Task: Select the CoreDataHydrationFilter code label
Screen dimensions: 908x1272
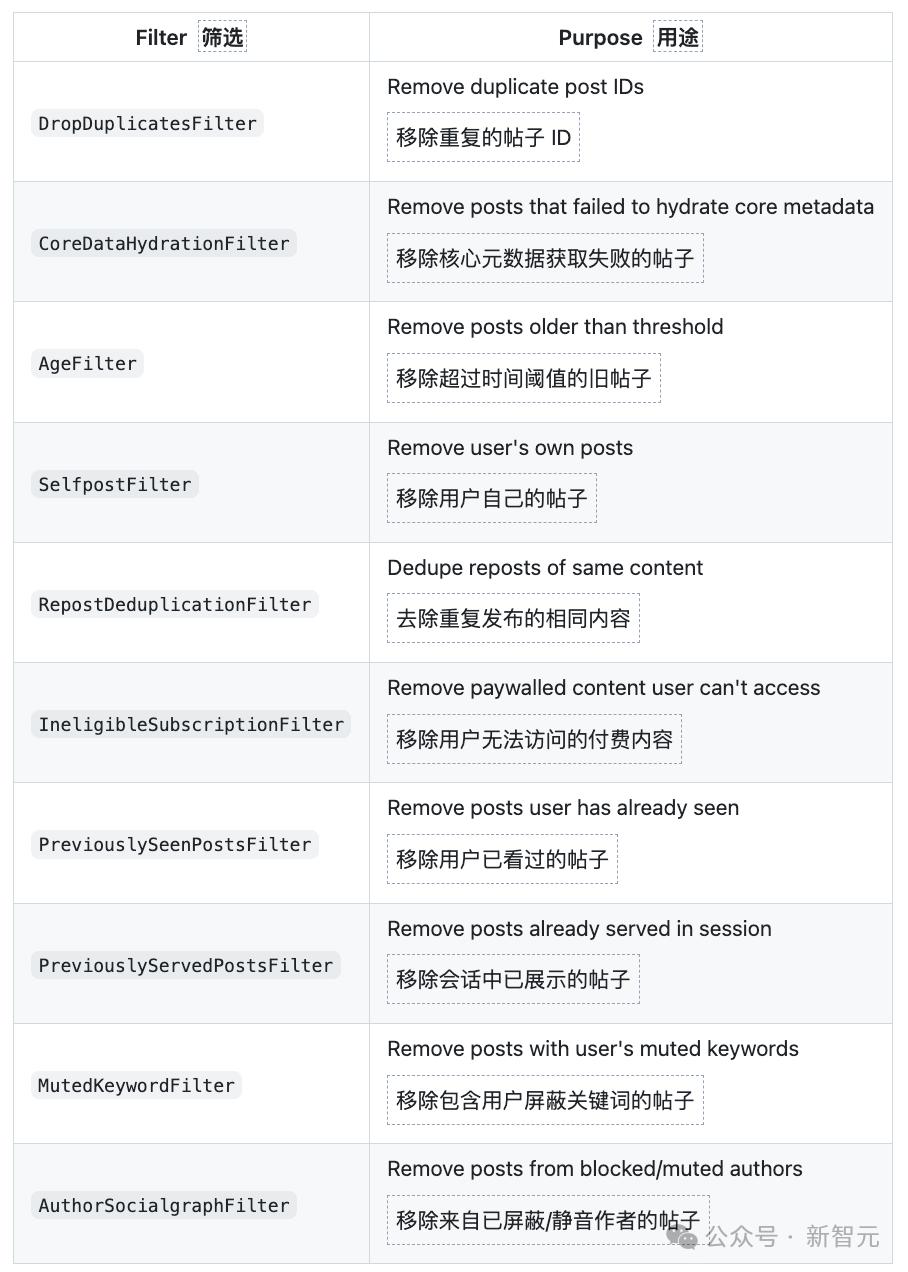Action: 164,244
